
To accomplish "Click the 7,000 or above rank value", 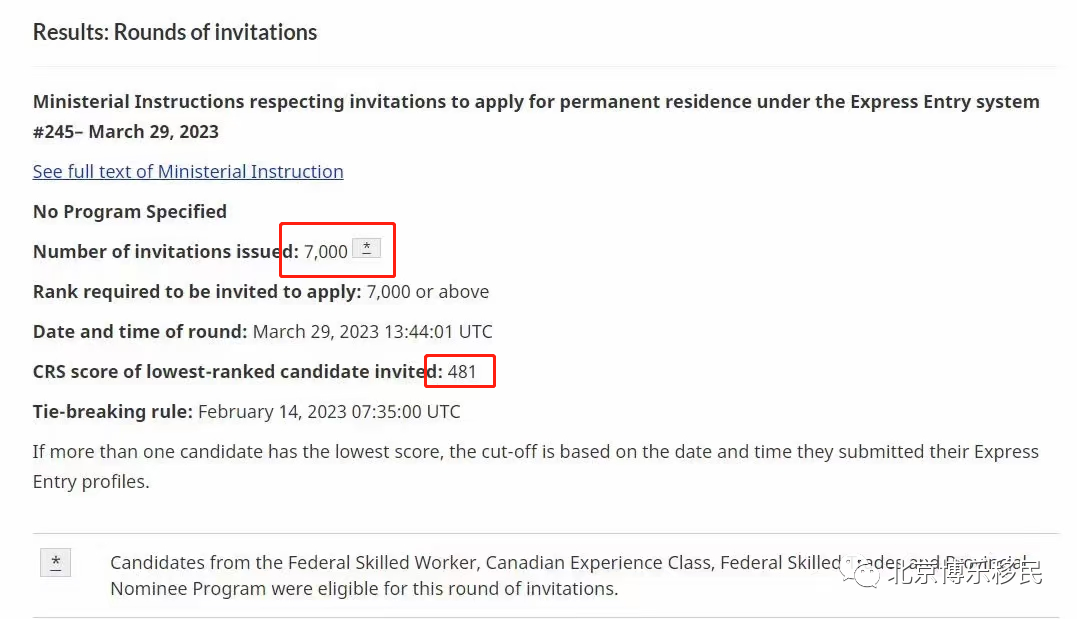I will pos(427,292).
